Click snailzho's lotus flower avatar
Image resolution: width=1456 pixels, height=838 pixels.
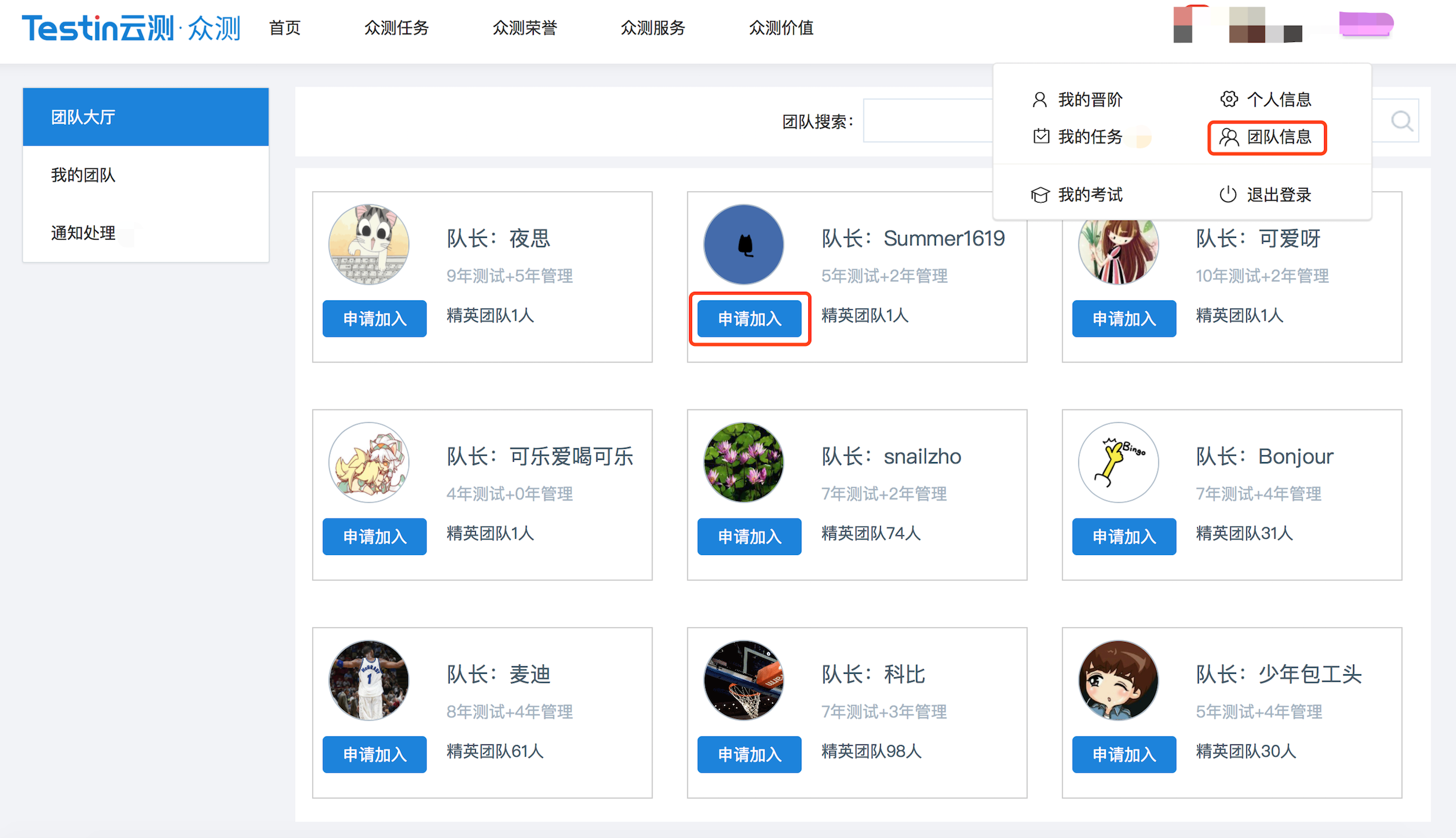(x=743, y=462)
